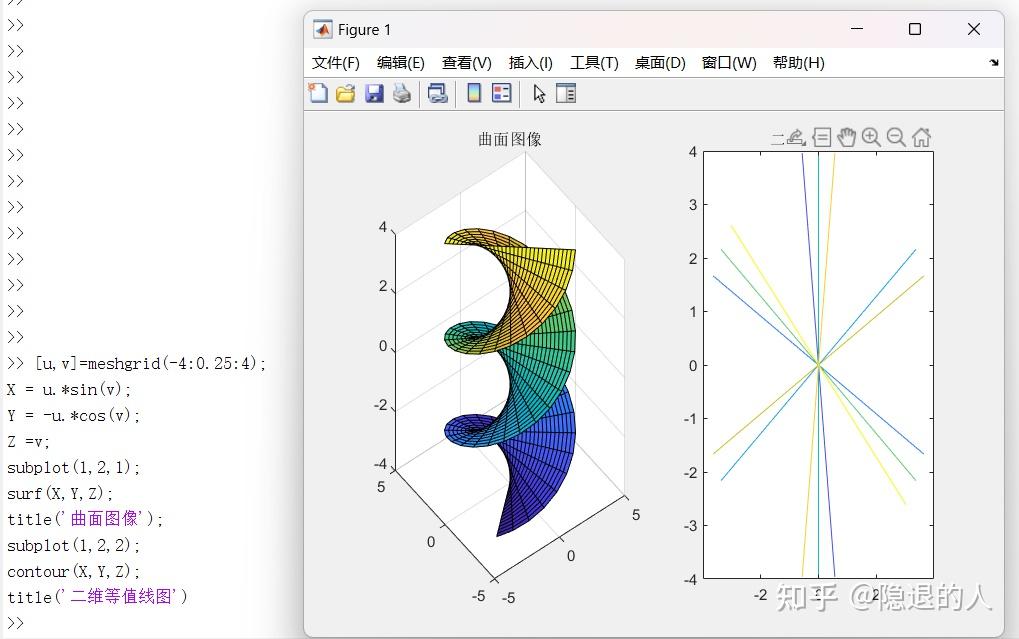Click the 'Z =v;' code line

point(28,442)
